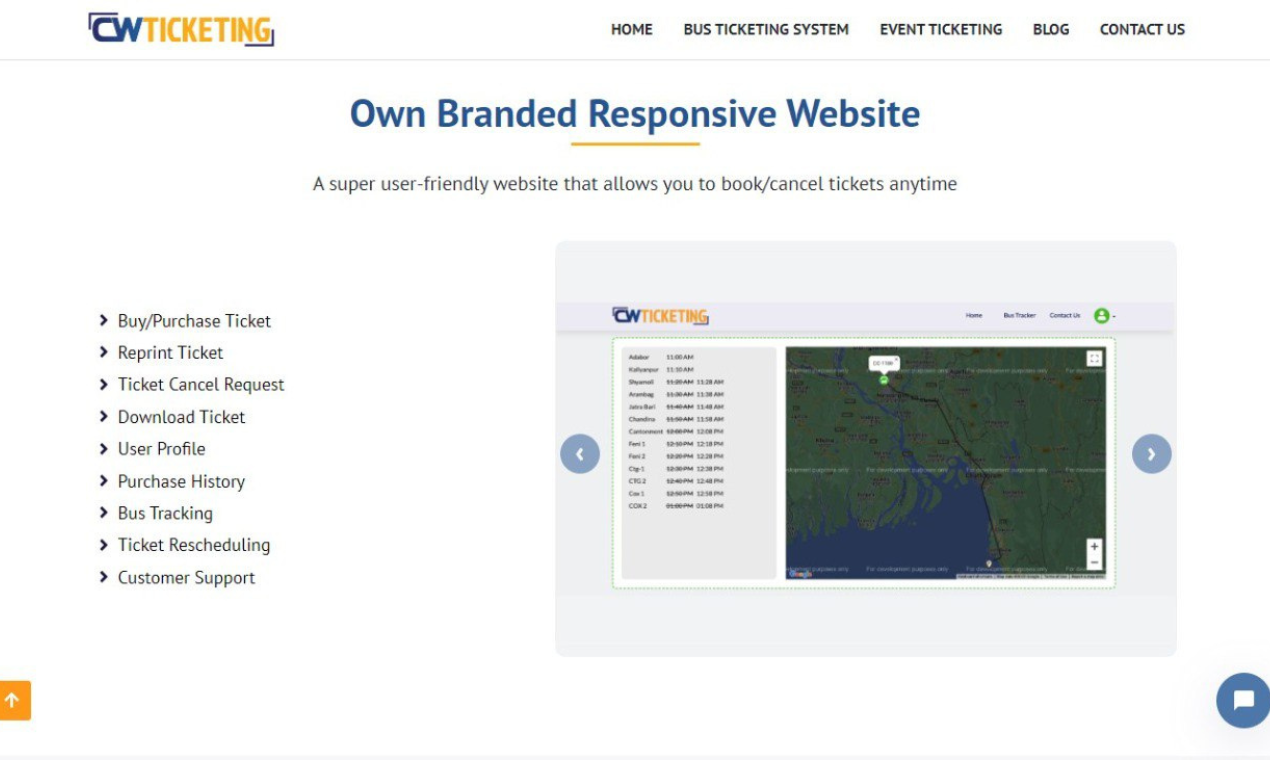The height and width of the screenshot is (760, 1270).
Task: Advance carousel with the right arrow button
Action: pyautogui.click(x=1151, y=454)
